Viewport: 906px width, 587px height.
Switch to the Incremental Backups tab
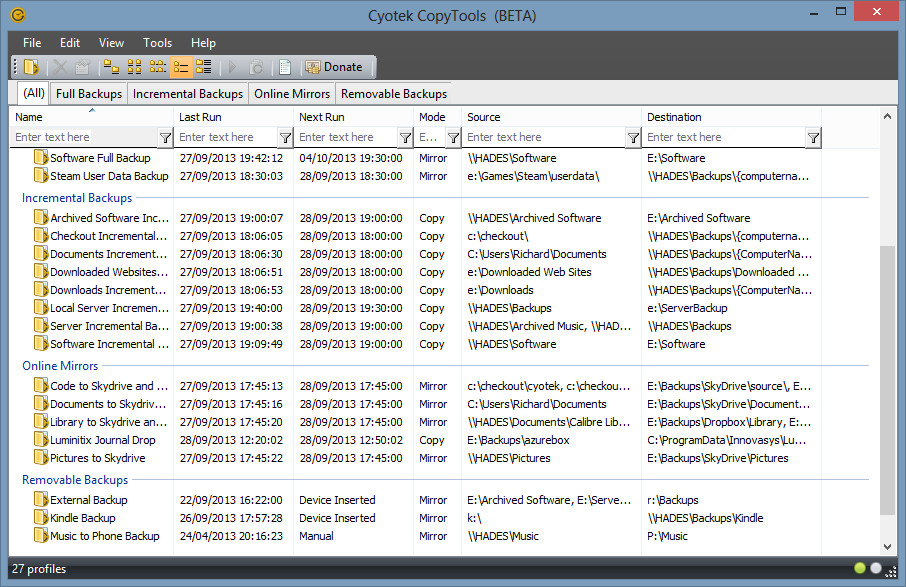(x=188, y=94)
